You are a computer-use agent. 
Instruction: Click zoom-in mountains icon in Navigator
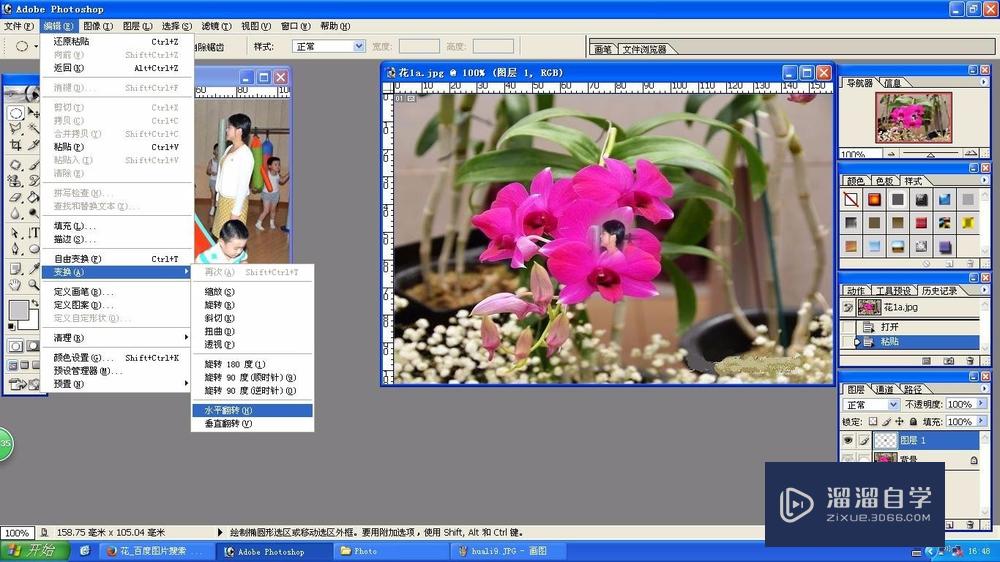click(x=971, y=153)
